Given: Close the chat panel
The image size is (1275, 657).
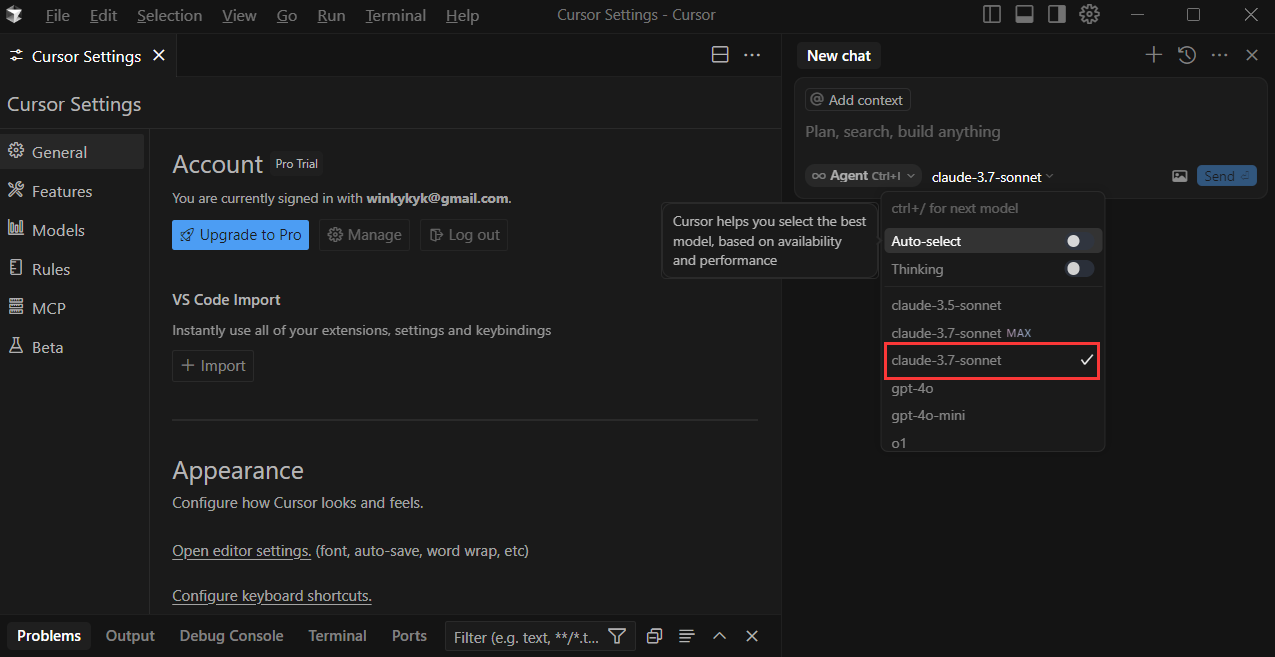Looking at the screenshot, I should [1252, 55].
